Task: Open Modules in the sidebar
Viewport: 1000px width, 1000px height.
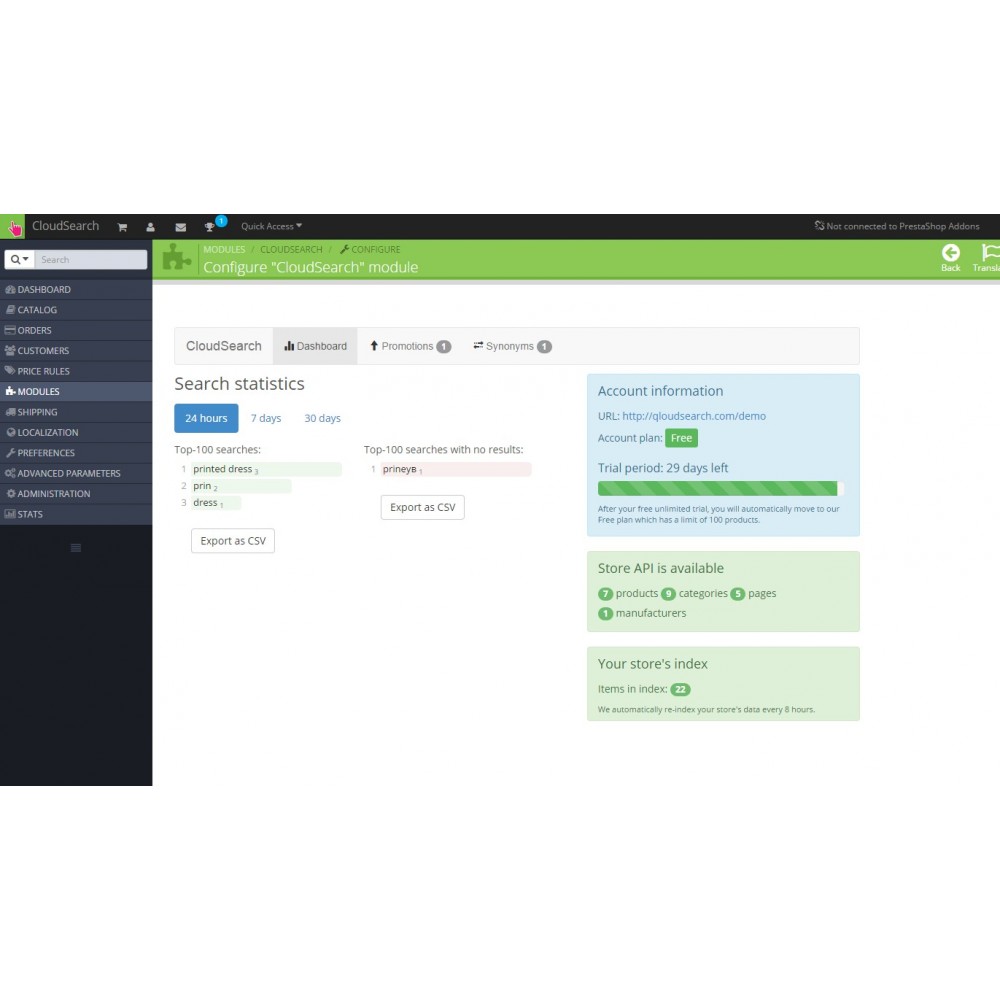Action: click(76, 392)
